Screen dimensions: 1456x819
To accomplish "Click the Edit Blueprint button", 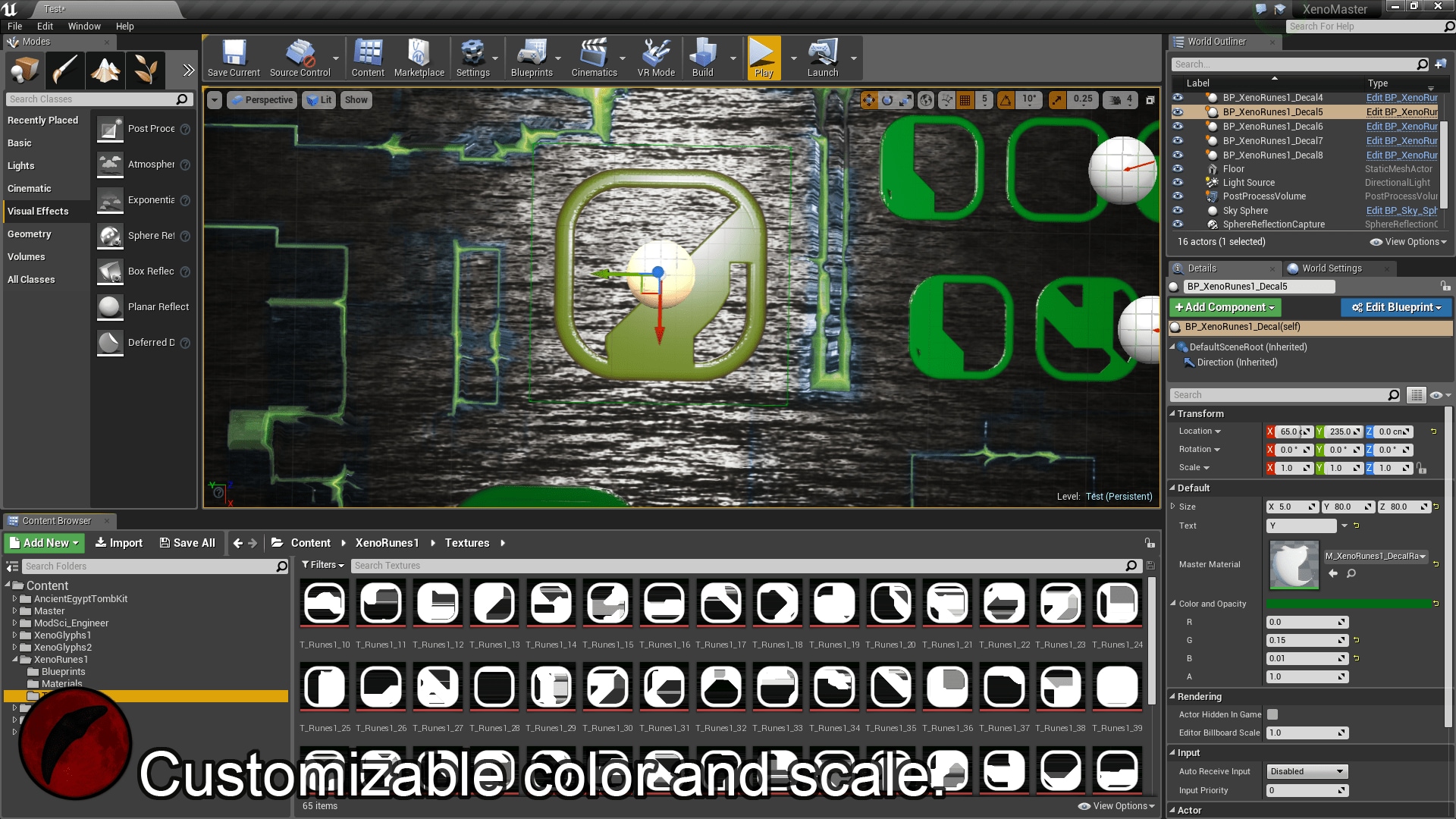I will (x=1395, y=307).
